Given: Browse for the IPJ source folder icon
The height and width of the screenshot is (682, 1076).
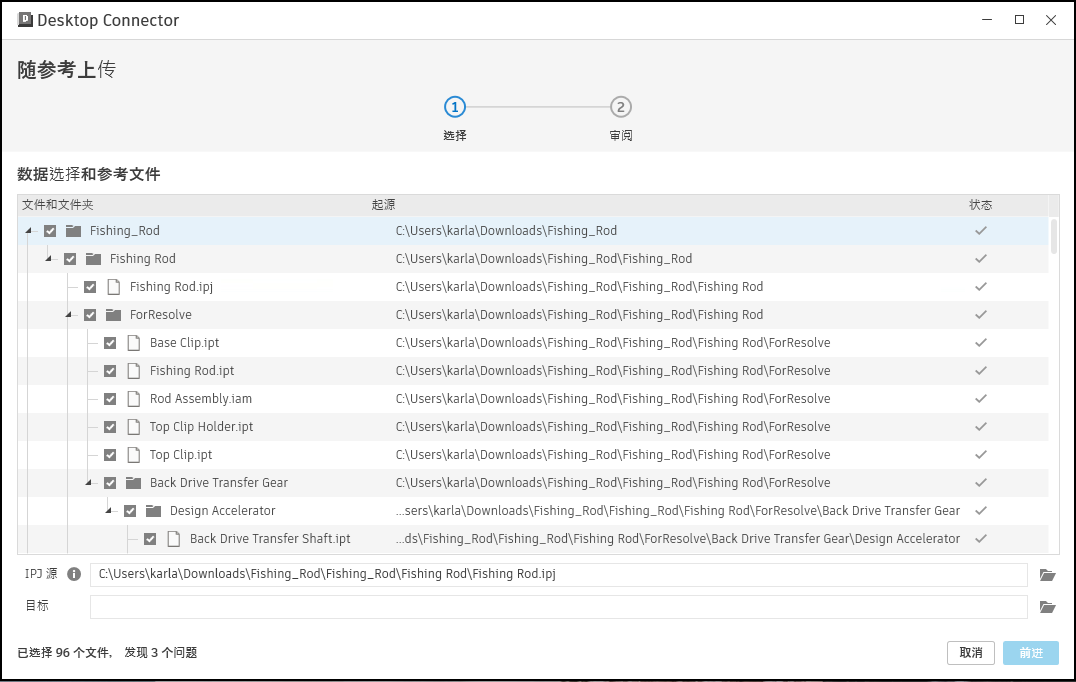Looking at the screenshot, I should 1047,575.
